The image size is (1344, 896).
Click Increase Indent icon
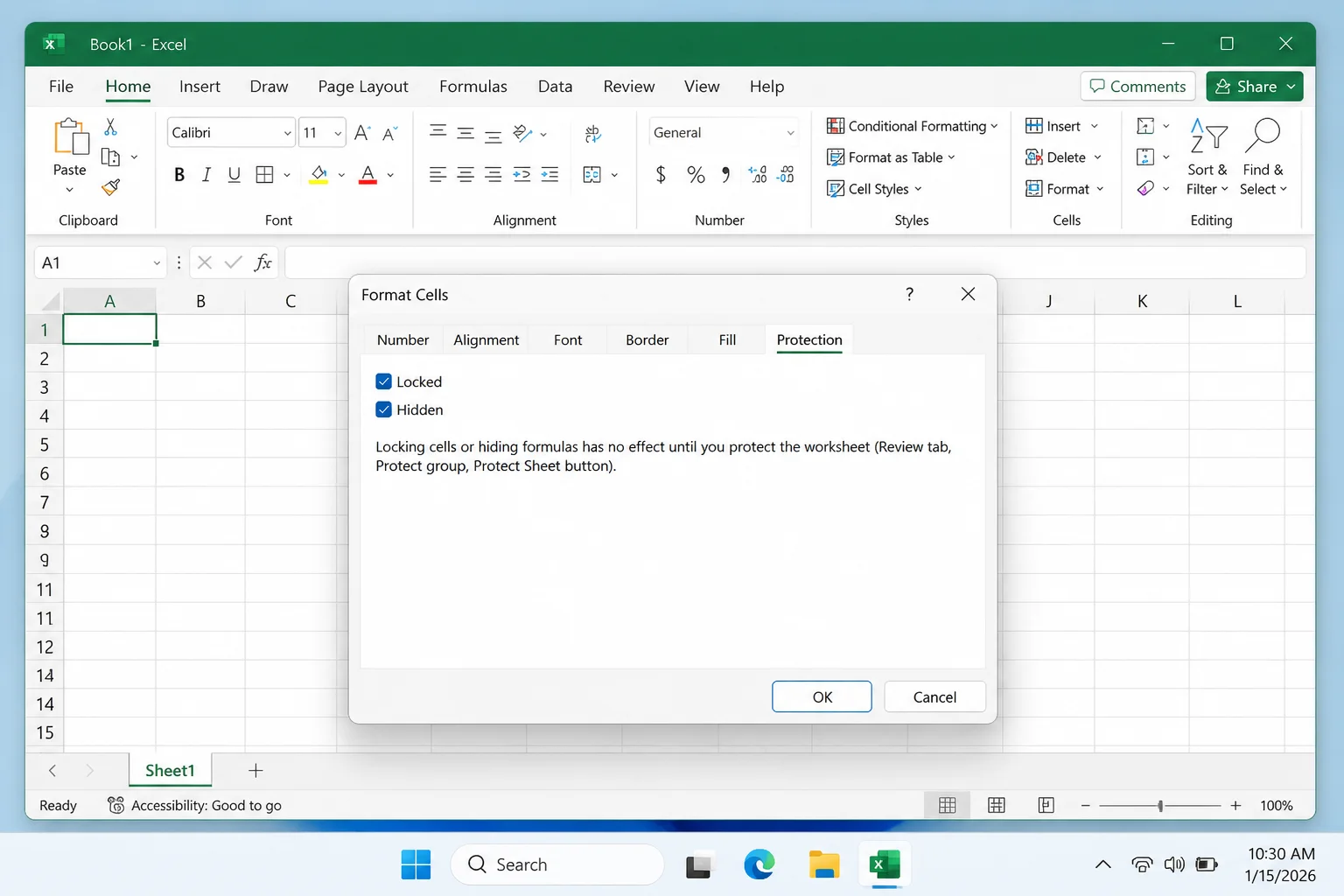click(549, 175)
